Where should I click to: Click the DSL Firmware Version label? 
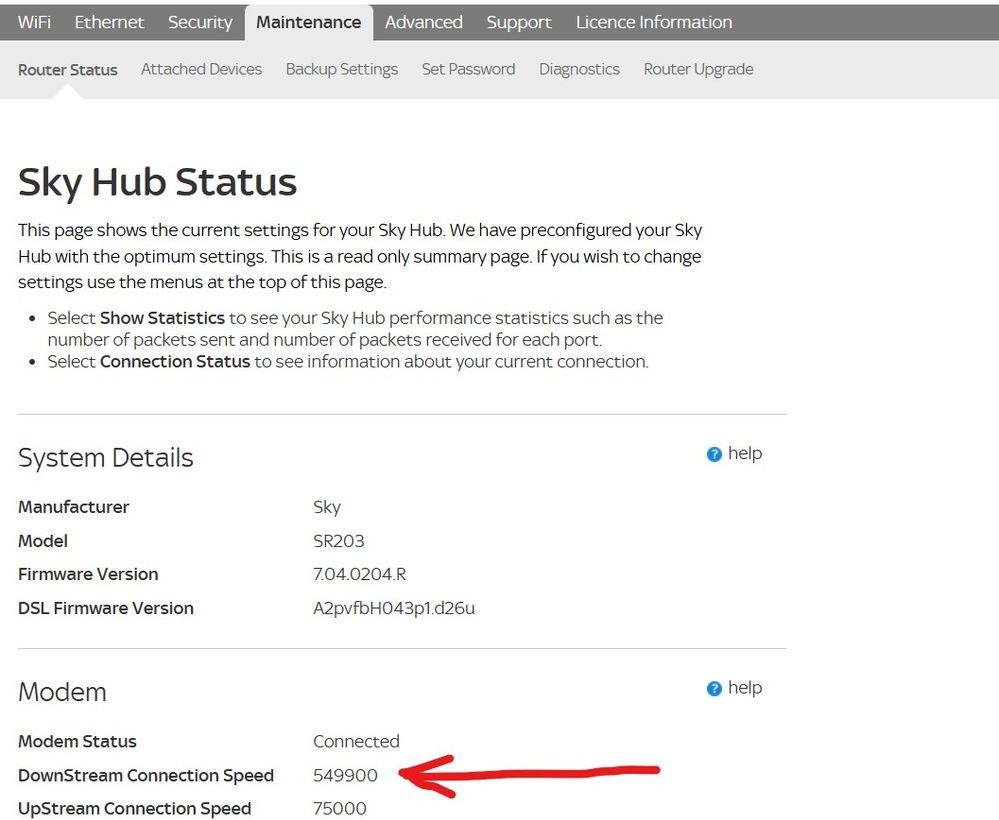[x=106, y=608]
